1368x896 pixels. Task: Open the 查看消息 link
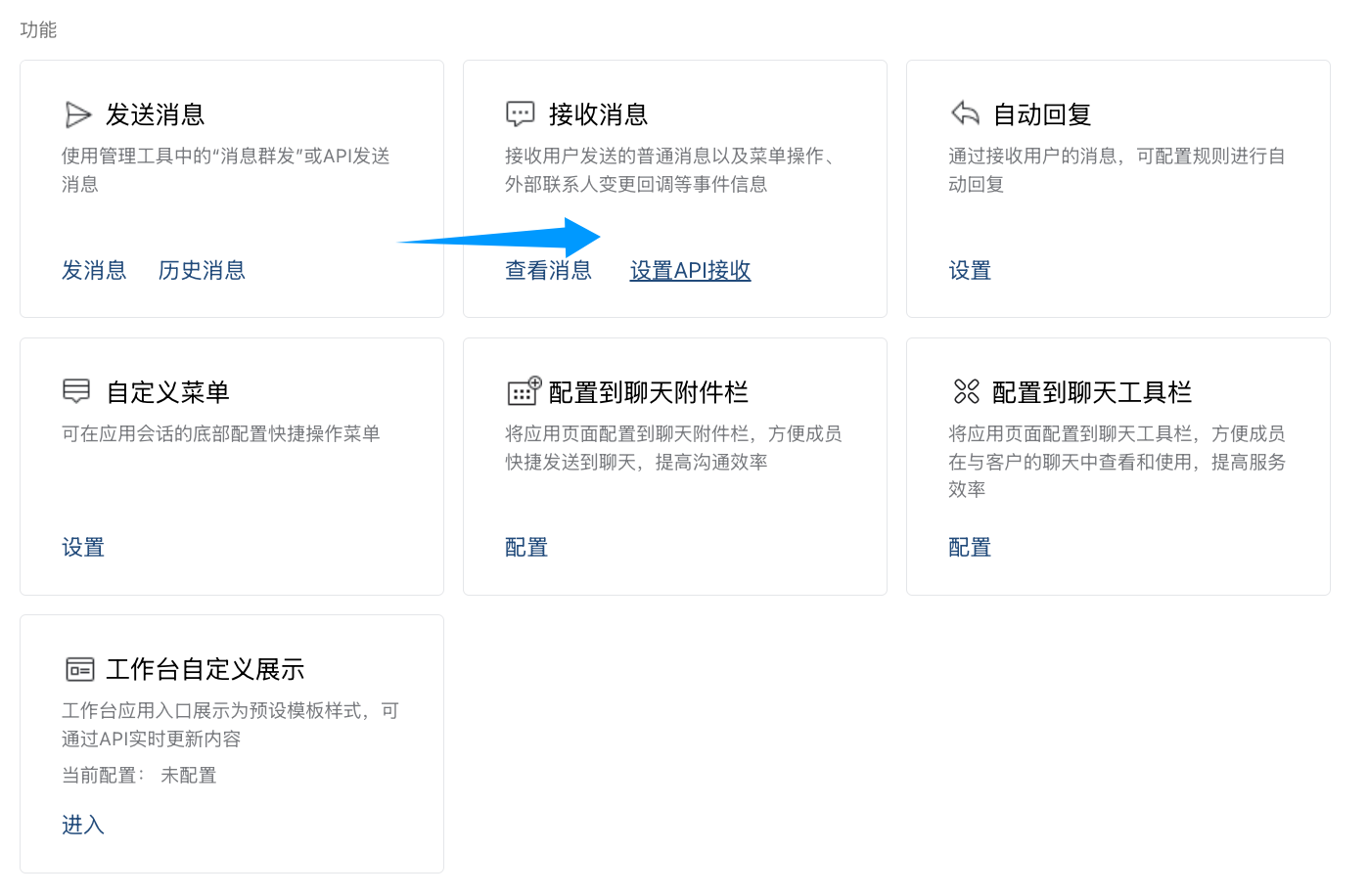(548, 270)
